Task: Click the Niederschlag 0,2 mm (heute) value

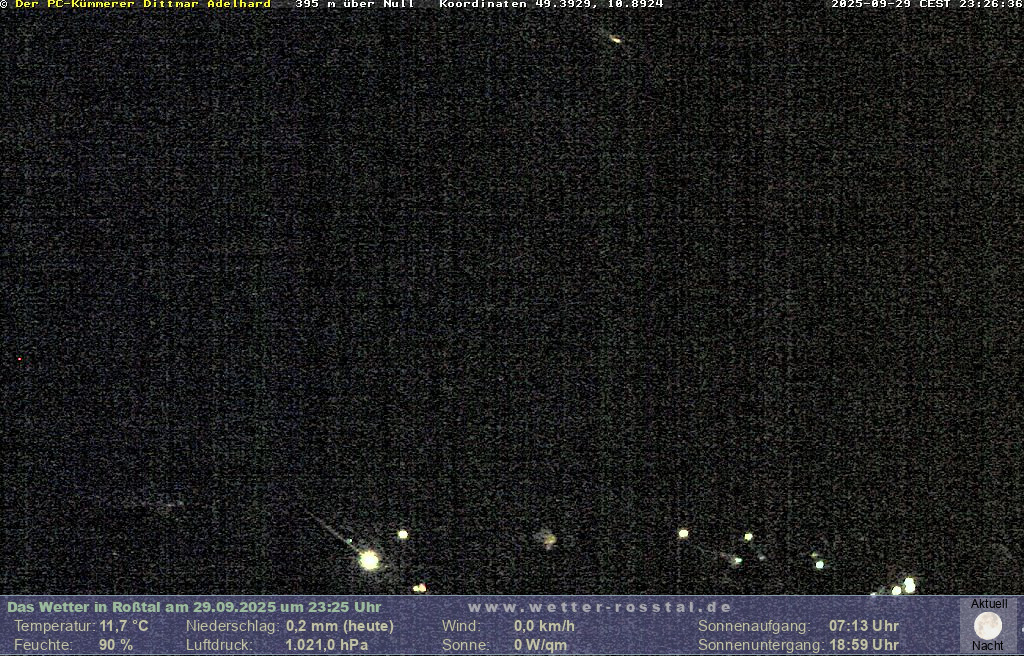Action: tap(340, 626)
